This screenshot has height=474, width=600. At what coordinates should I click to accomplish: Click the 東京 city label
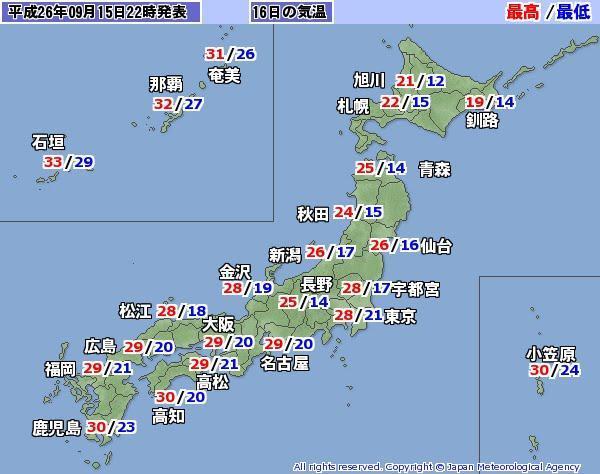400,316
